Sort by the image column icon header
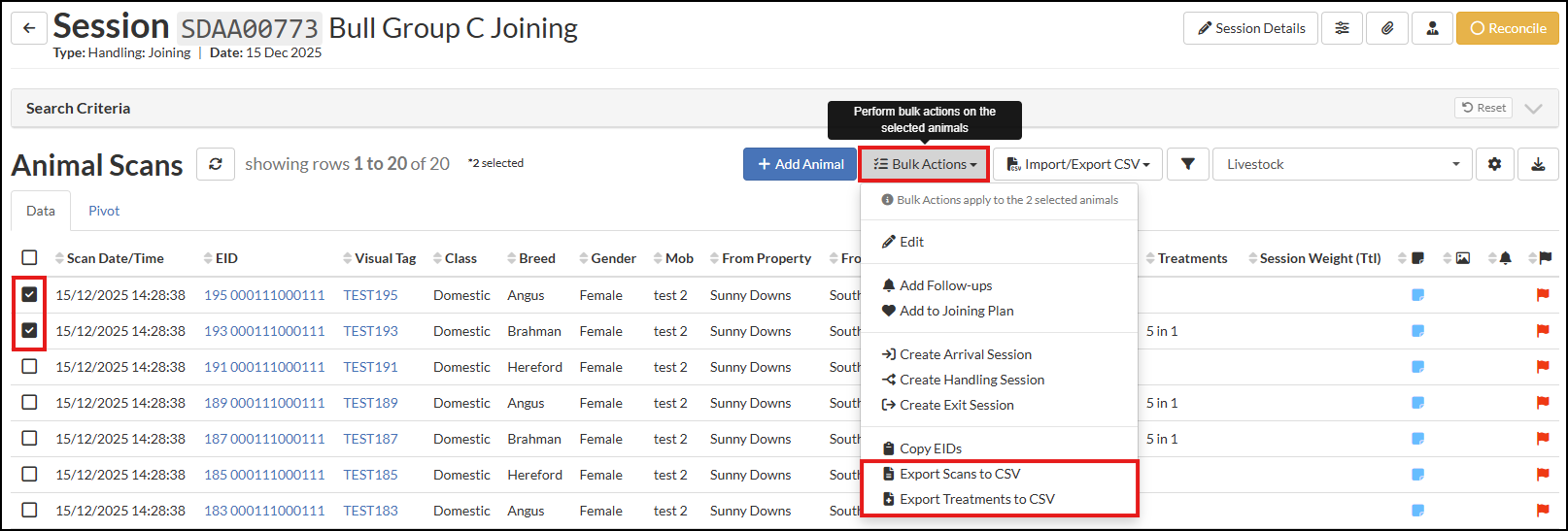 1456,258
